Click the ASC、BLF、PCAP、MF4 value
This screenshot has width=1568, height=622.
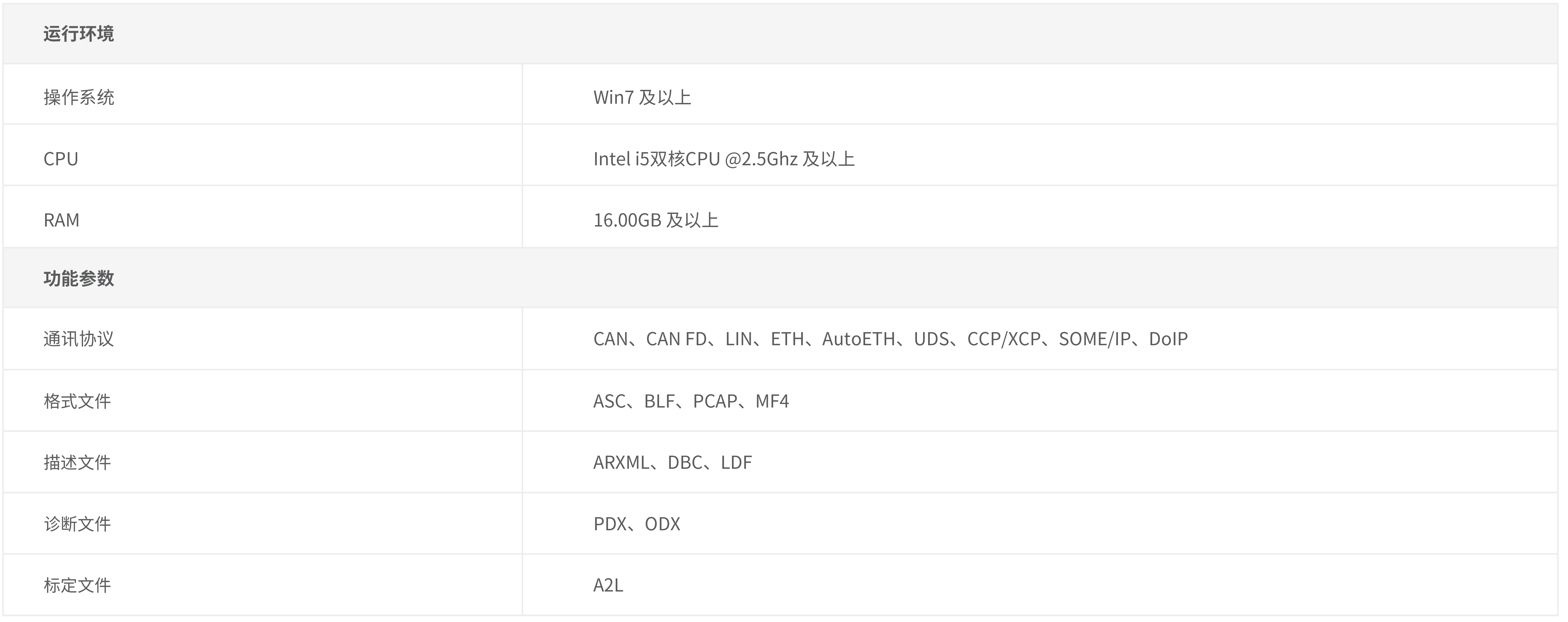pos(691,401)
